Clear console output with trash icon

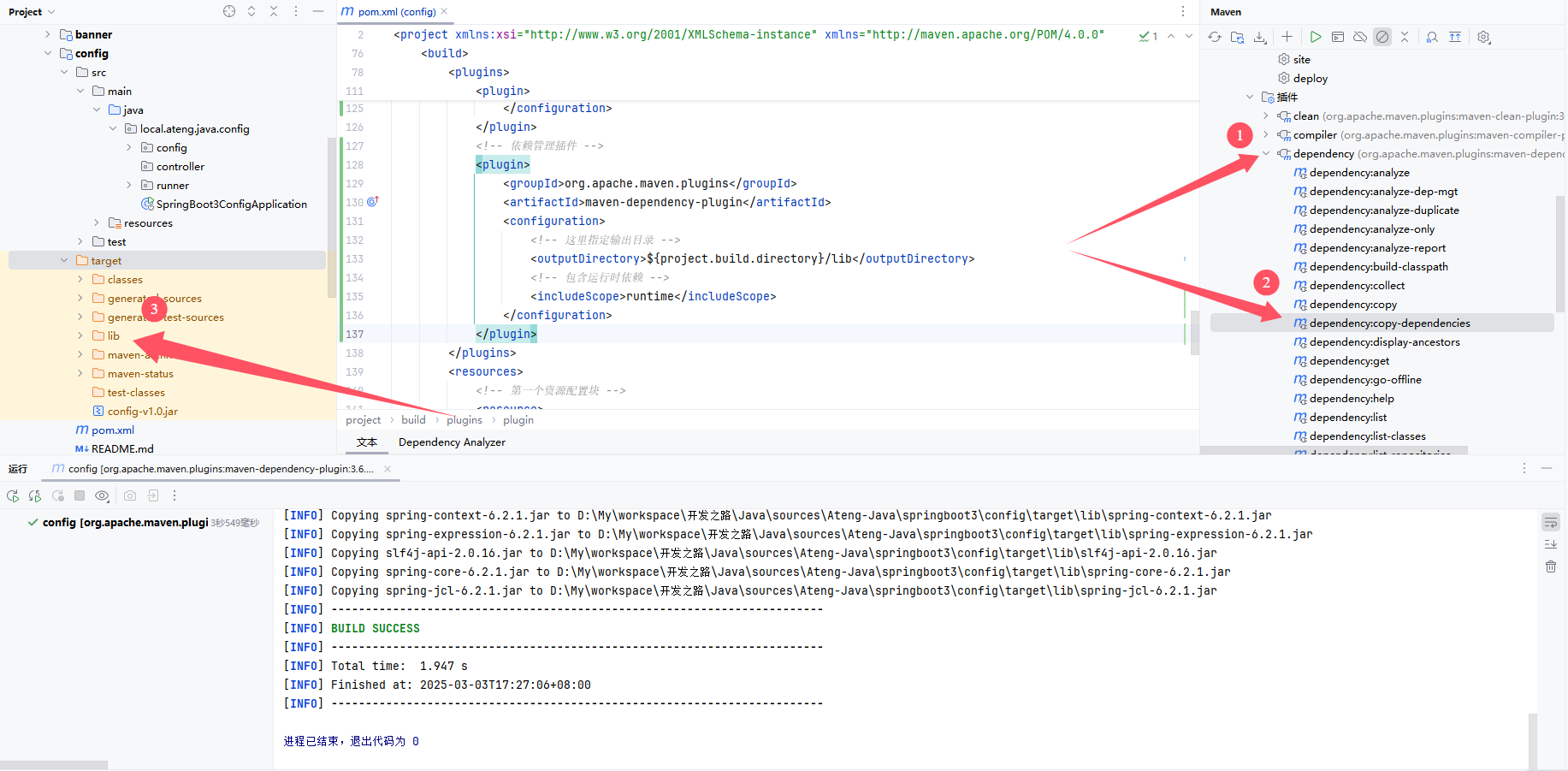click(1550, 566)
